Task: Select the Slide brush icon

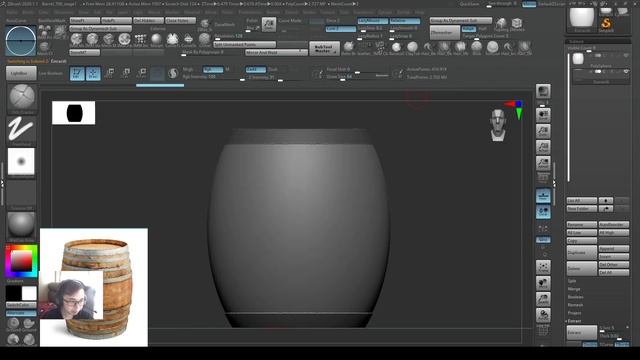Action: pos(476,48)
